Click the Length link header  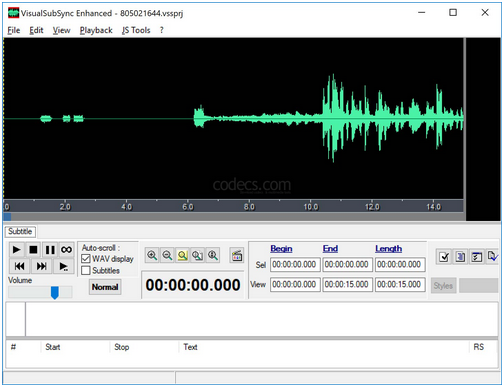pos(388,249)
